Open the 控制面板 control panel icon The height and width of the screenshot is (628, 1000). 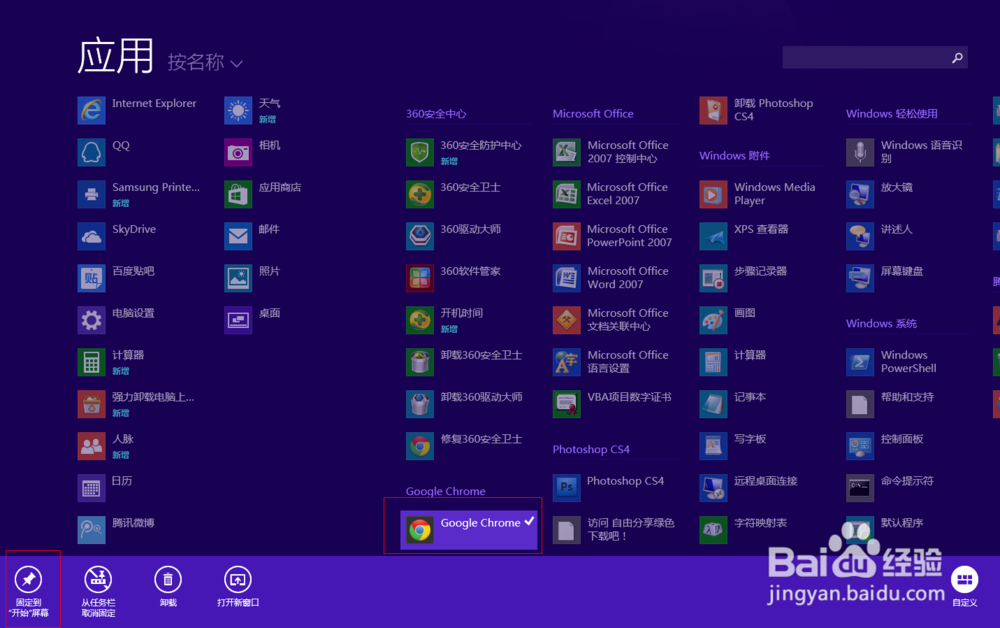coord(860,446)
